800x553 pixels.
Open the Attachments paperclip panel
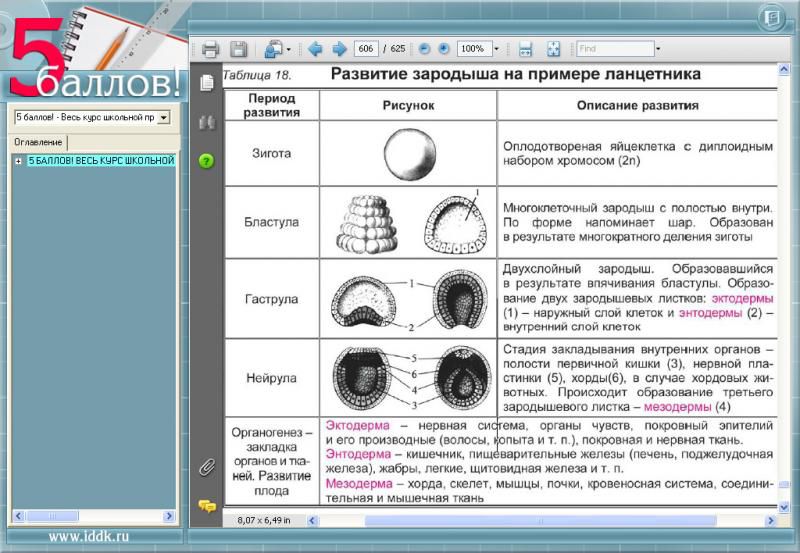click(x=207, y=466)
